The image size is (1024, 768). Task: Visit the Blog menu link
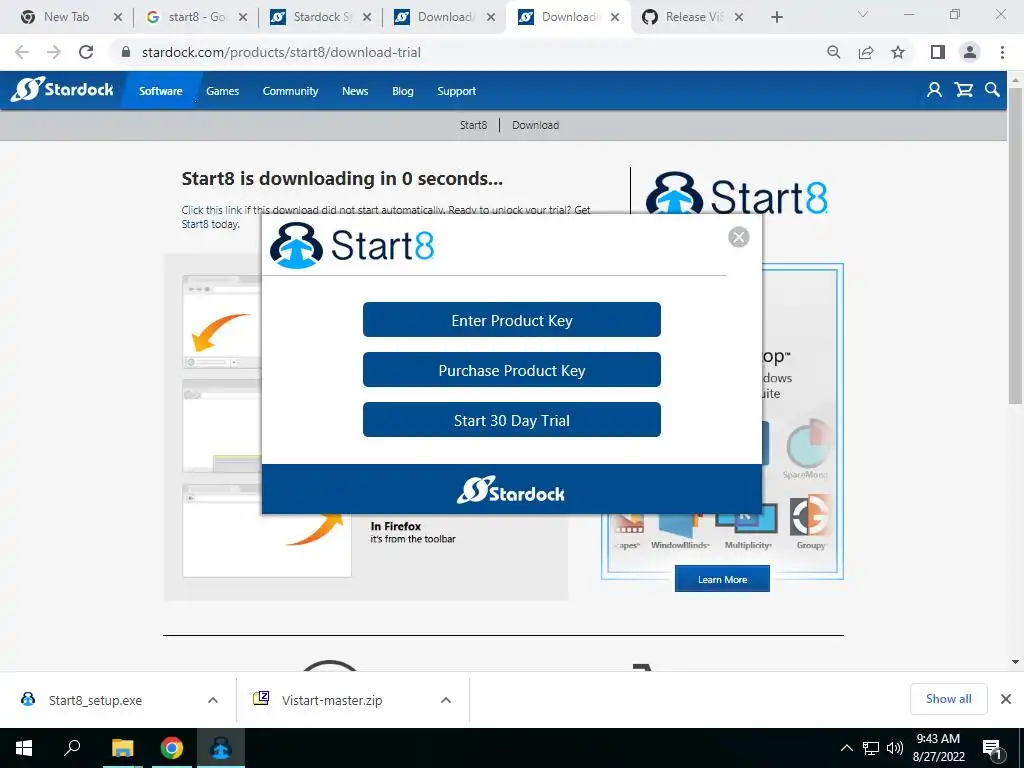[x=403, y=91]
